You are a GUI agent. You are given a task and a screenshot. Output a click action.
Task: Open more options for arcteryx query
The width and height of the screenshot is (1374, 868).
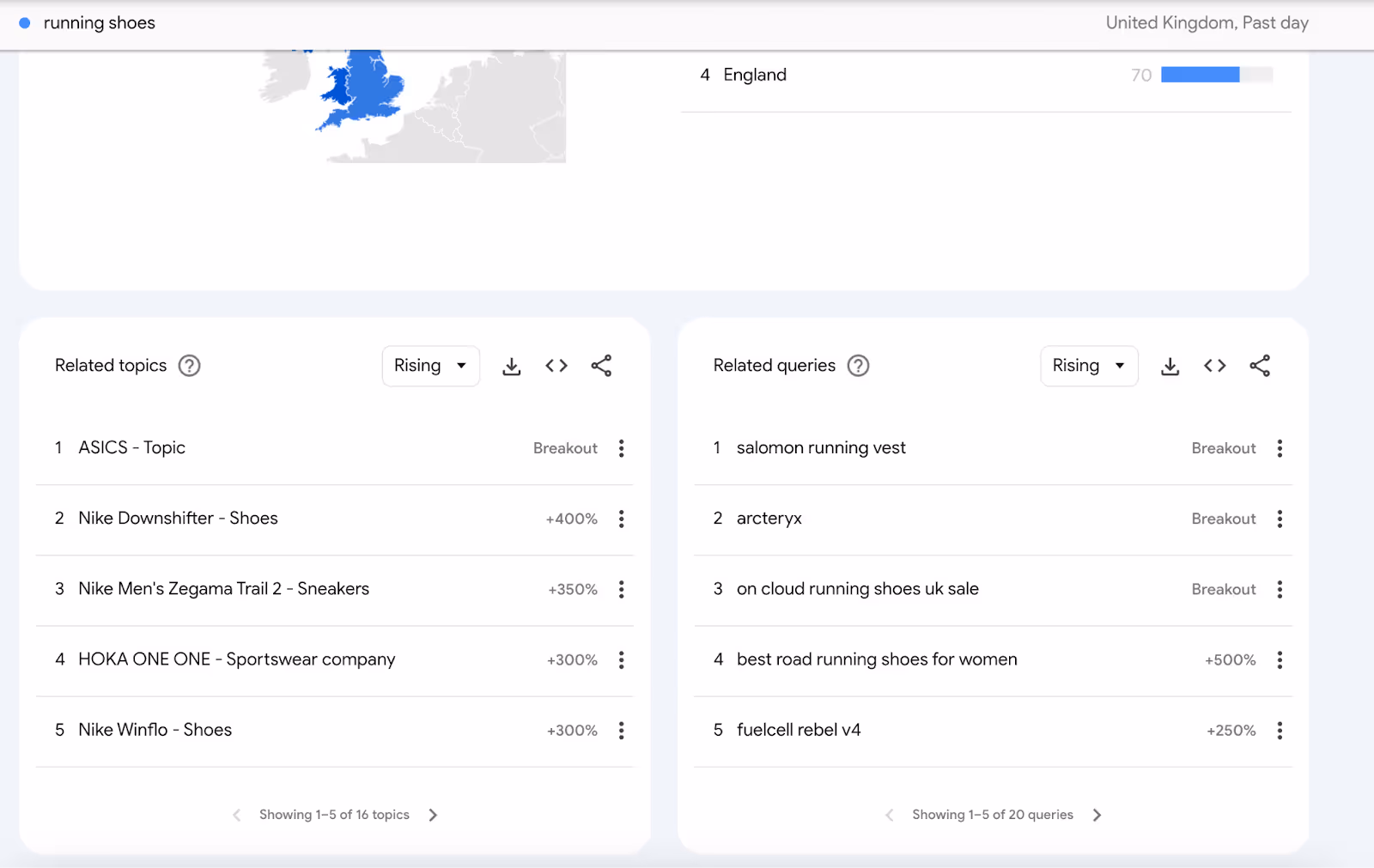[x=1280, y=519]
